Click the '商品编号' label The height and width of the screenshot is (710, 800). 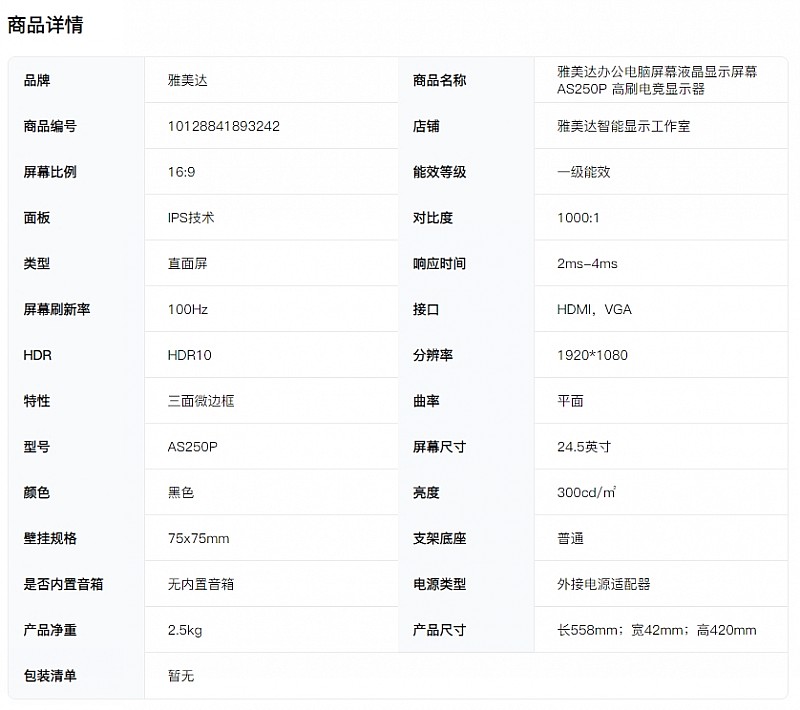click(50, 126)
